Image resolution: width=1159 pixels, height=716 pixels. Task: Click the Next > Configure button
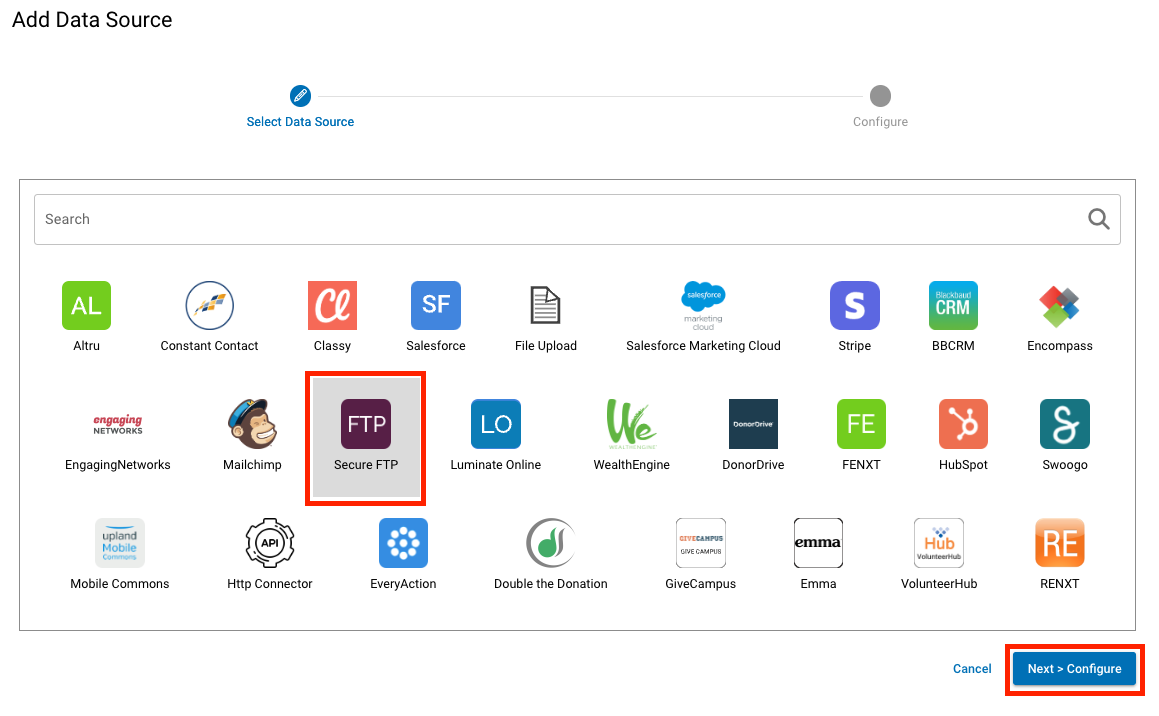coord(1074,668)
